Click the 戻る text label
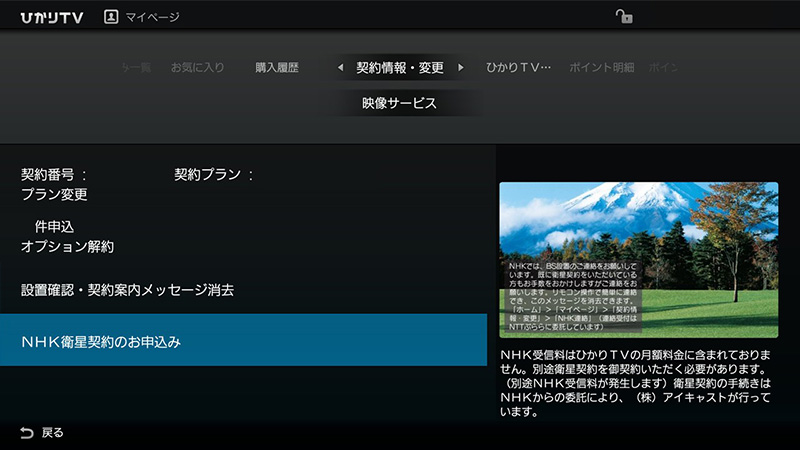This screenshot has height=450, width=800. click(x=53, y=433)
